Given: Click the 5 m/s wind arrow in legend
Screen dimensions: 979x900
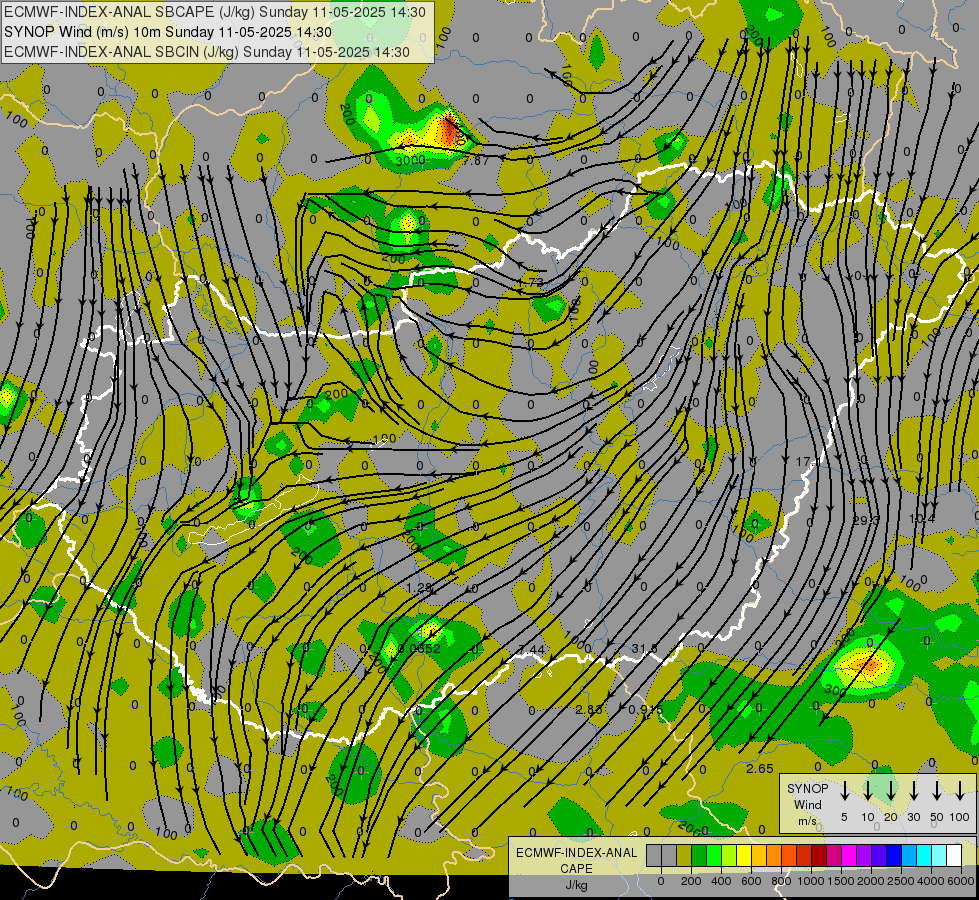Looking at the screenshot, I should 845,791.
